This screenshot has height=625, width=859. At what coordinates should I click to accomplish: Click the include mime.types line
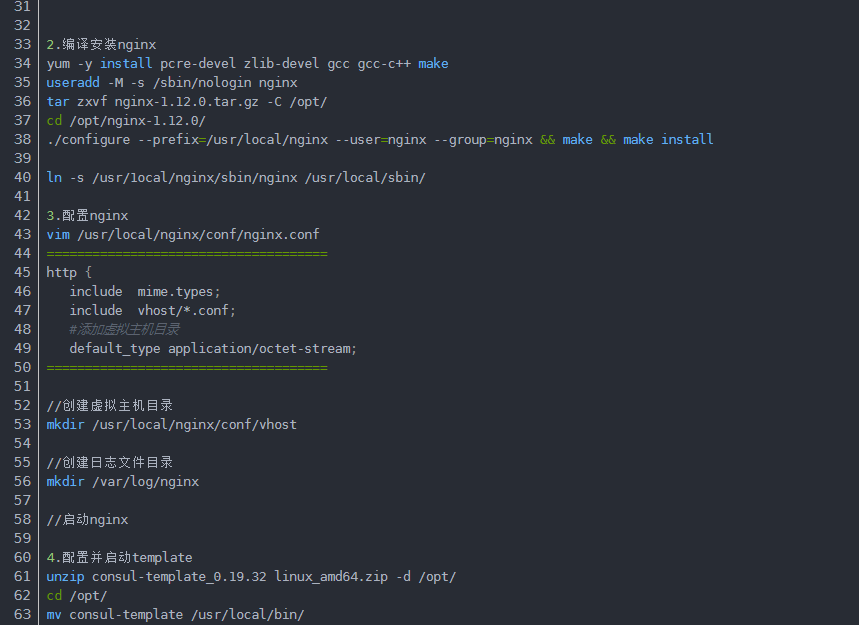(145, 291)
